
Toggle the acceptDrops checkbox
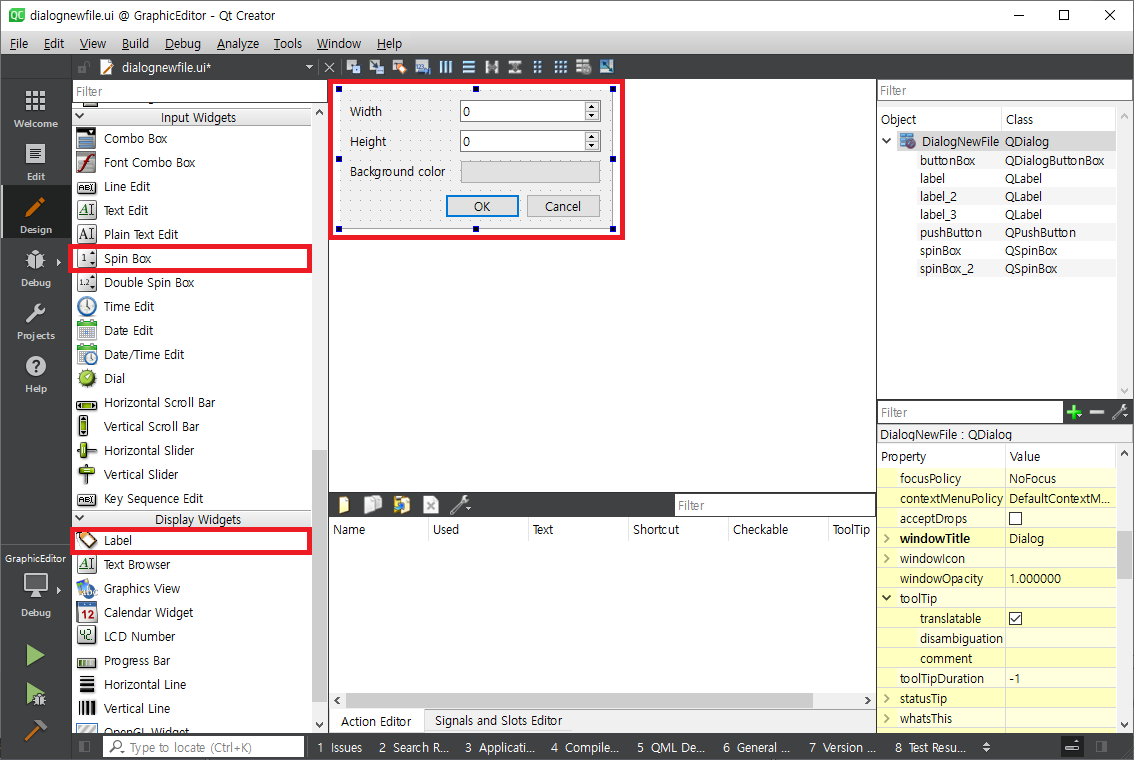[x=1015, y=518]
